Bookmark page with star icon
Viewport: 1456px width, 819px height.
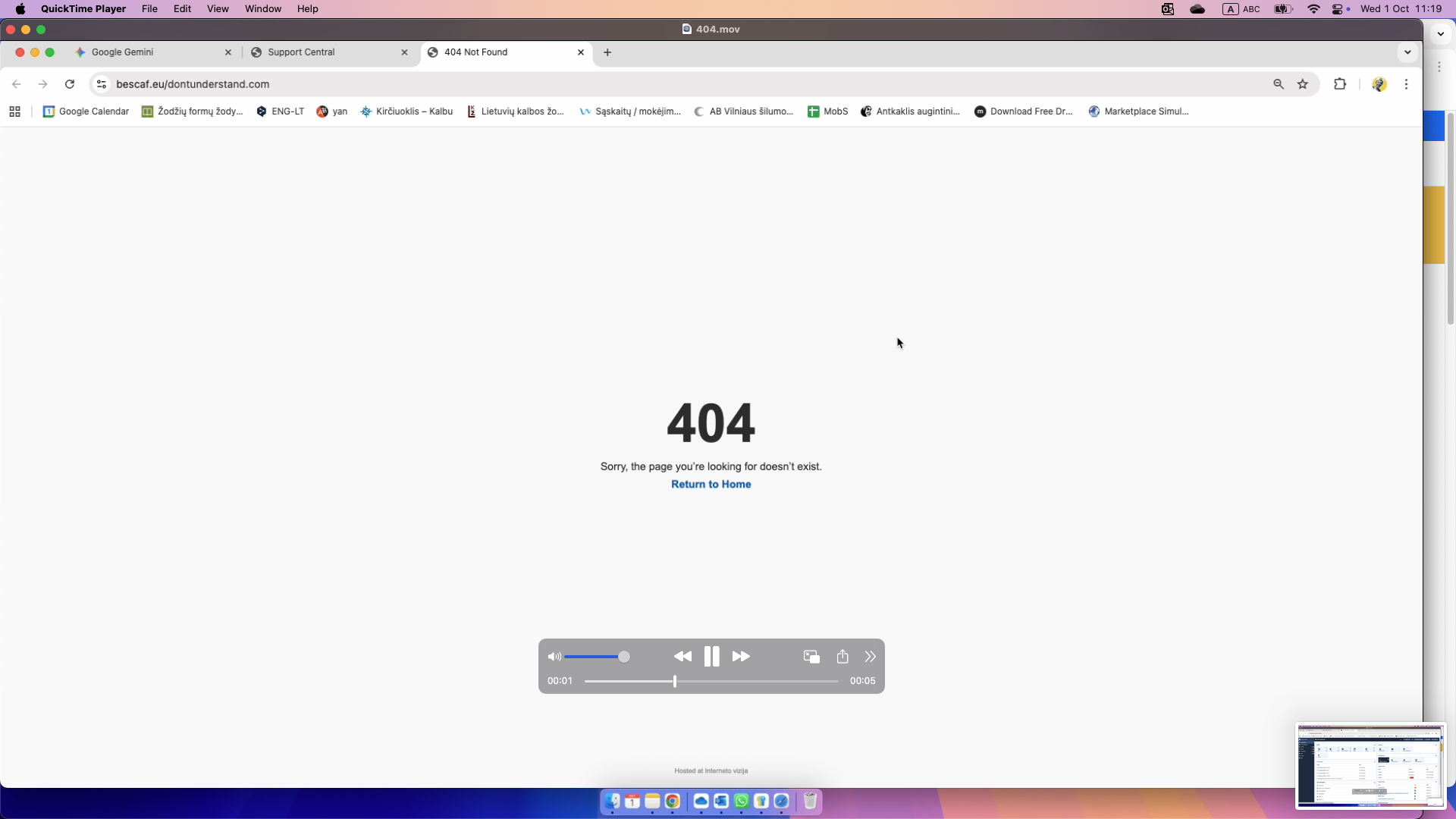point(1303,84)
